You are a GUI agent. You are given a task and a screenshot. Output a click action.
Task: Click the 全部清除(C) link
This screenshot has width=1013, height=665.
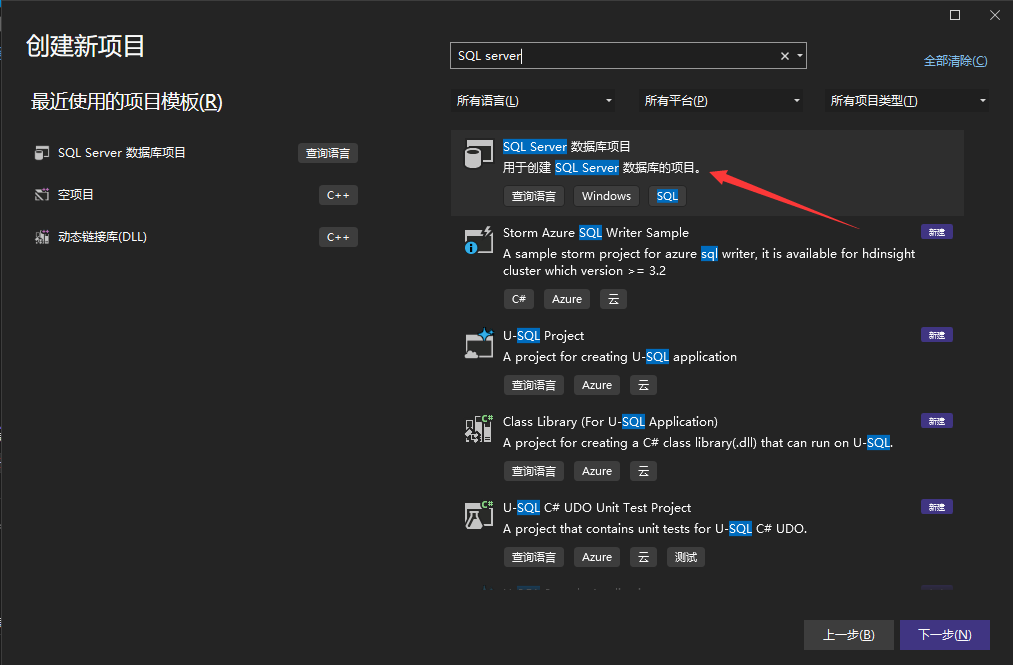point(956,61)
